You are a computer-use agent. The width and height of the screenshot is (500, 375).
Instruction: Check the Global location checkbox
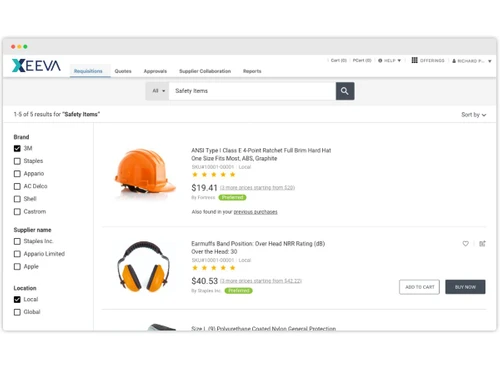[17, 312]
